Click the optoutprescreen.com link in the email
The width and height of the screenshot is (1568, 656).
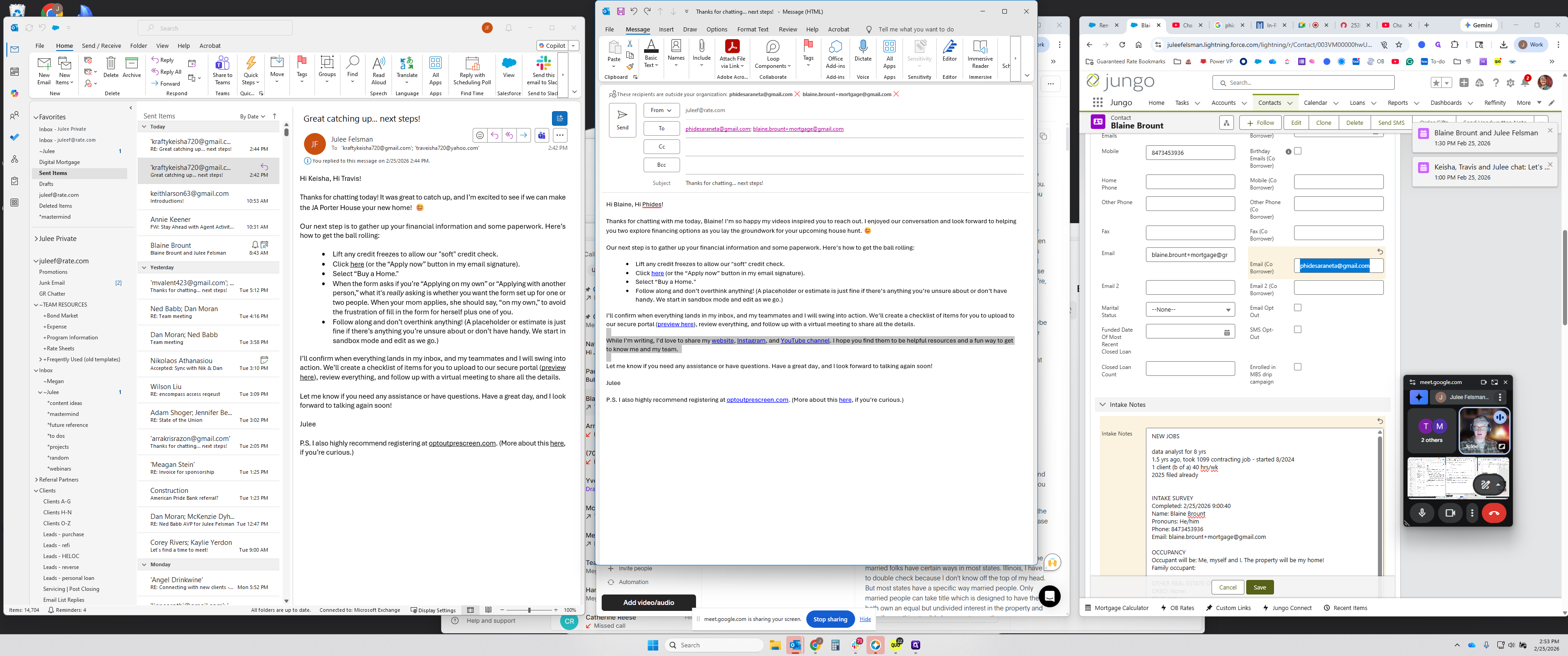tap(758, 400)
